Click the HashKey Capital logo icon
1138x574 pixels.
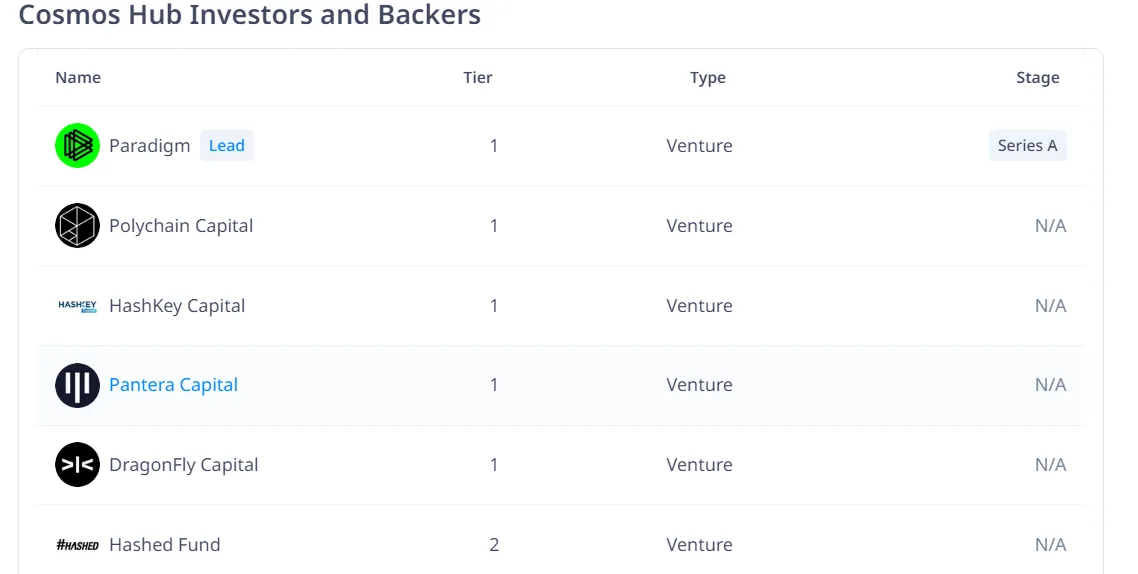click(77, 306)
